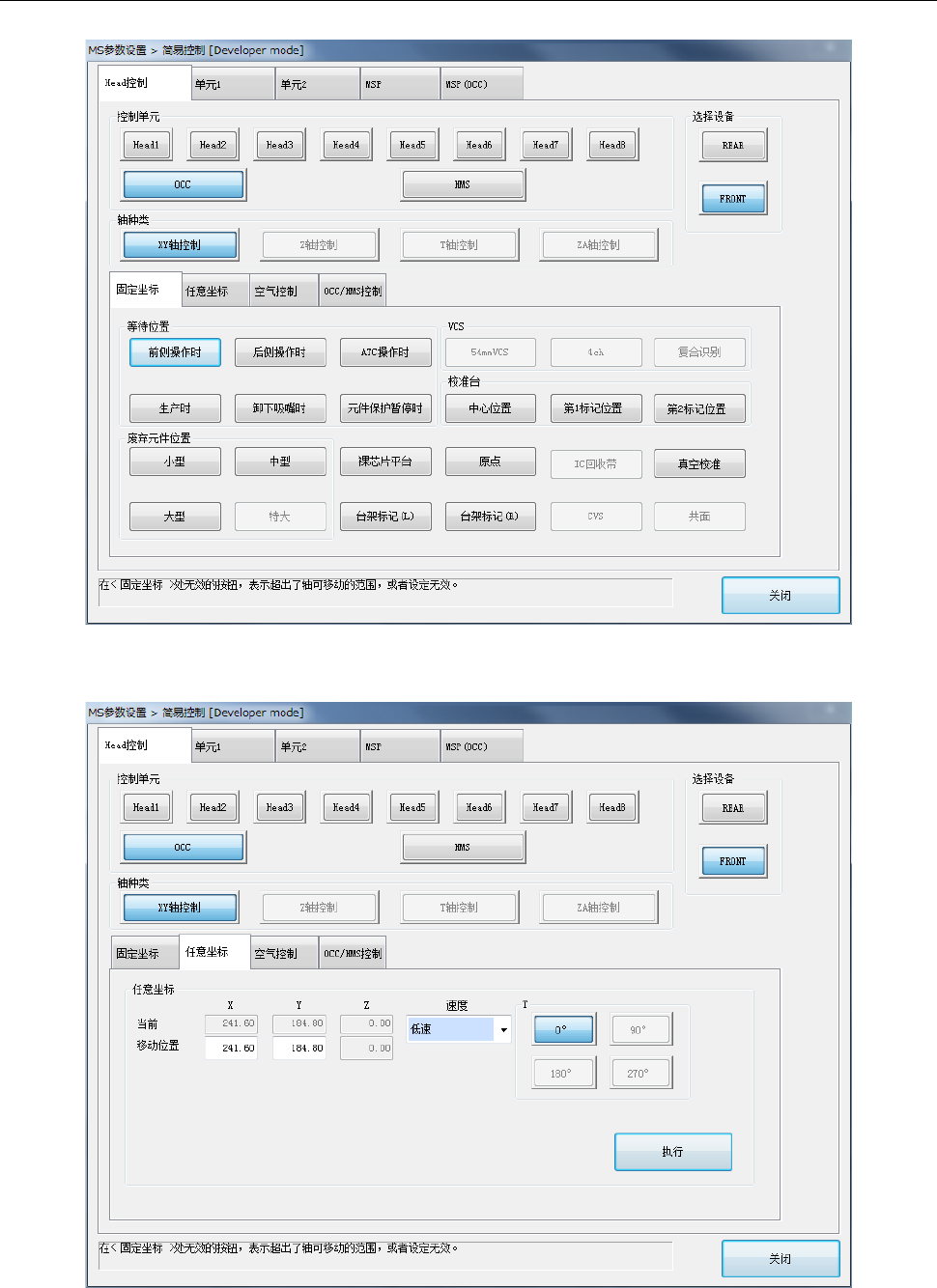This screenshot has height=1288, width=937.
Task: Activate XY轴控制 in the upper dialog
Action: 181,245
